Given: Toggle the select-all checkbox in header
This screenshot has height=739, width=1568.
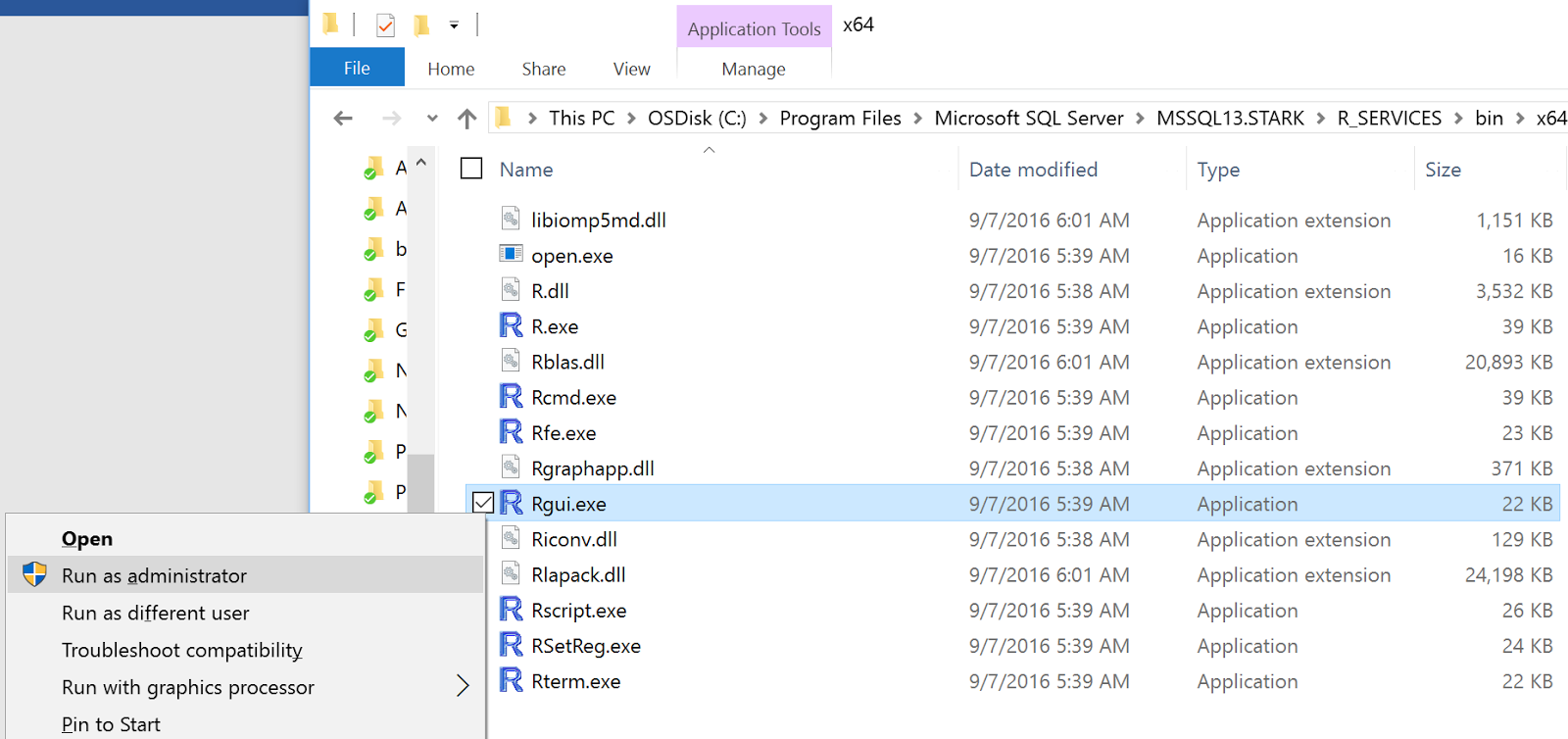Looking at the screenshot, I should pos(471,169).
